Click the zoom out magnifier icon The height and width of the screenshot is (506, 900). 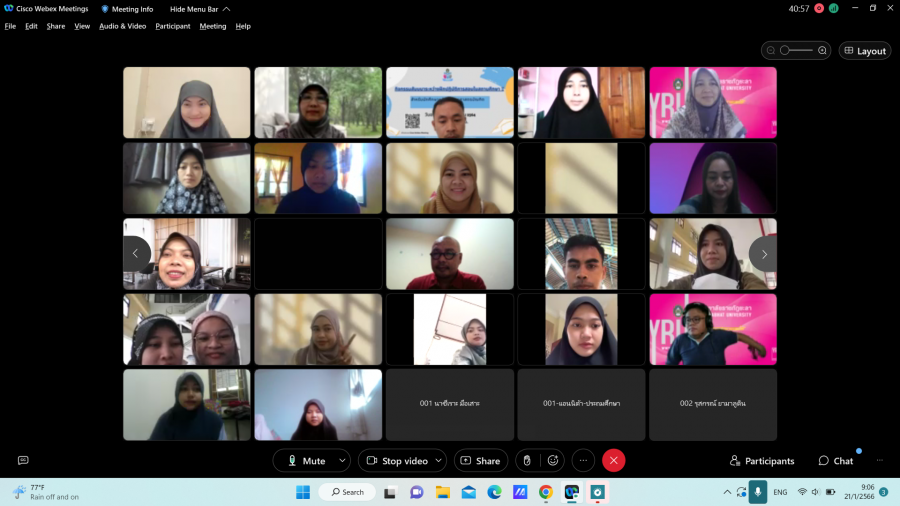tap(770, 50)
